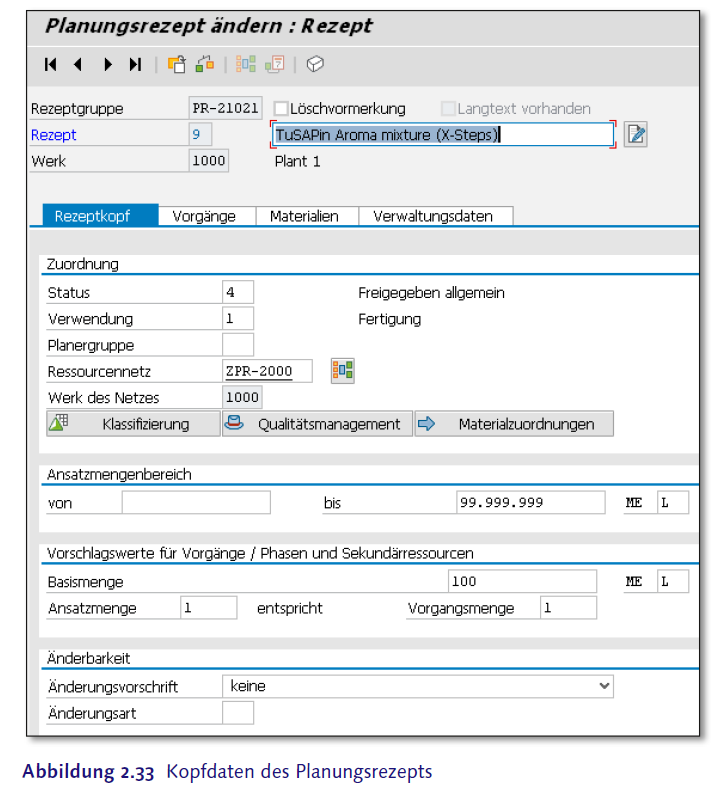
Task: Open the Materialien tab
Action: pos(304,216)
